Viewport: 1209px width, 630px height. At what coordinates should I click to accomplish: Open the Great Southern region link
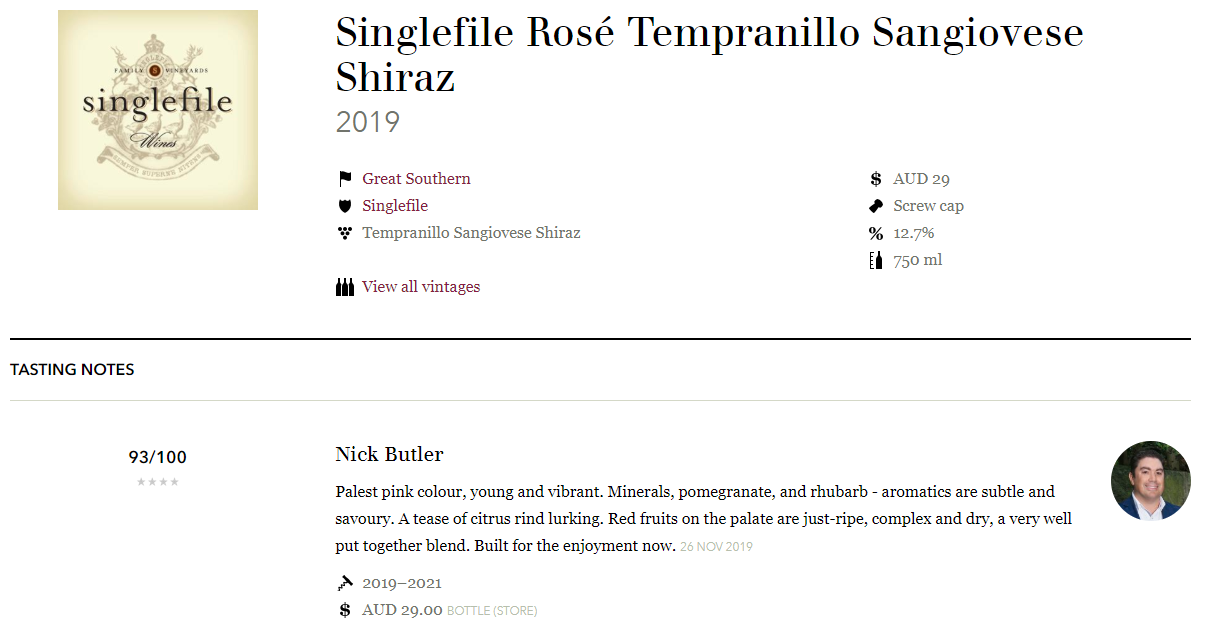[416, 179]
